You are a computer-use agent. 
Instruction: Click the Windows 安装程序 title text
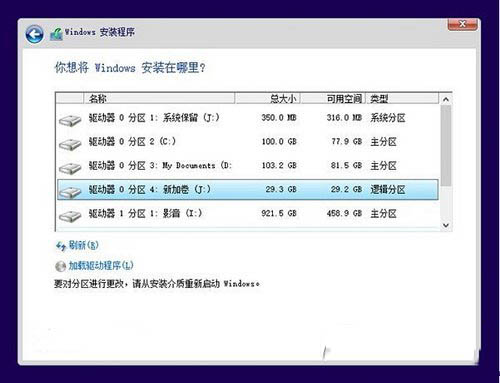coord(100,32)
